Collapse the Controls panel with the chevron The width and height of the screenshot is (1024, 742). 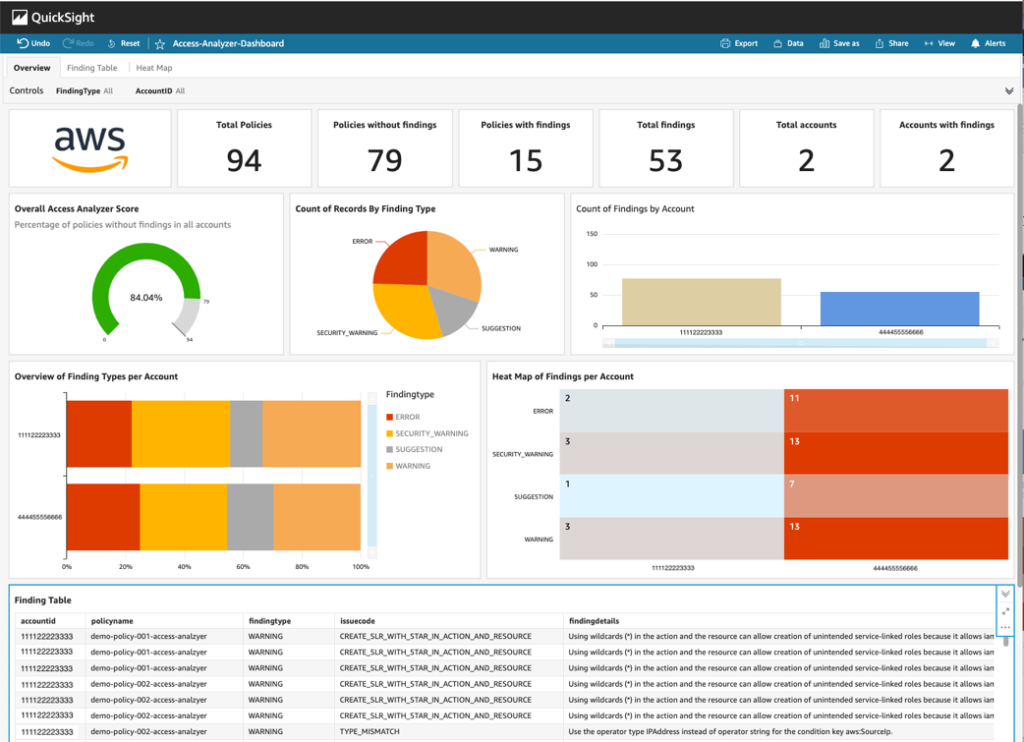[x=1009, y=89]
